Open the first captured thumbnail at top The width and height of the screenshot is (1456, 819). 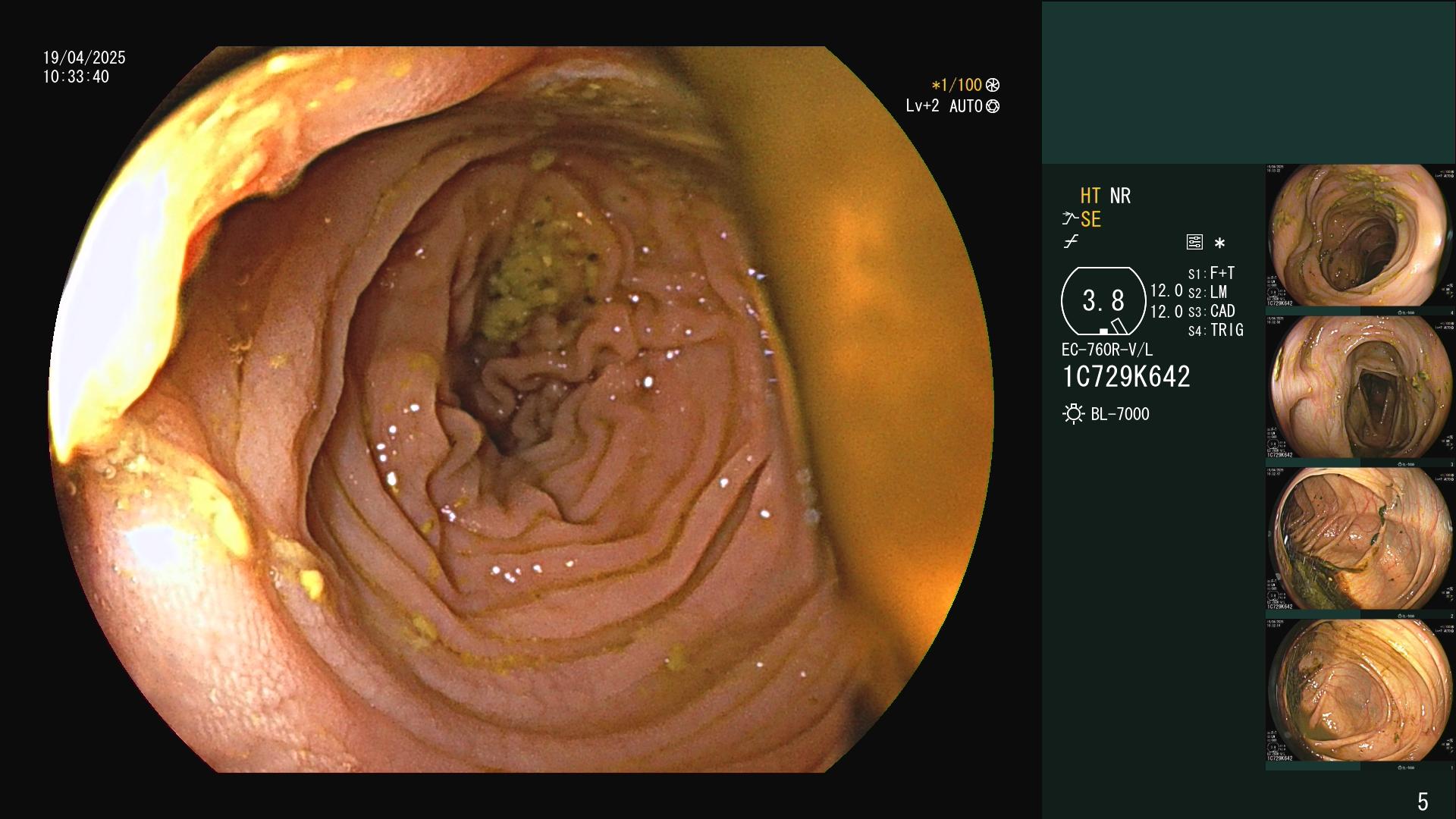[x=1360, y=236]
